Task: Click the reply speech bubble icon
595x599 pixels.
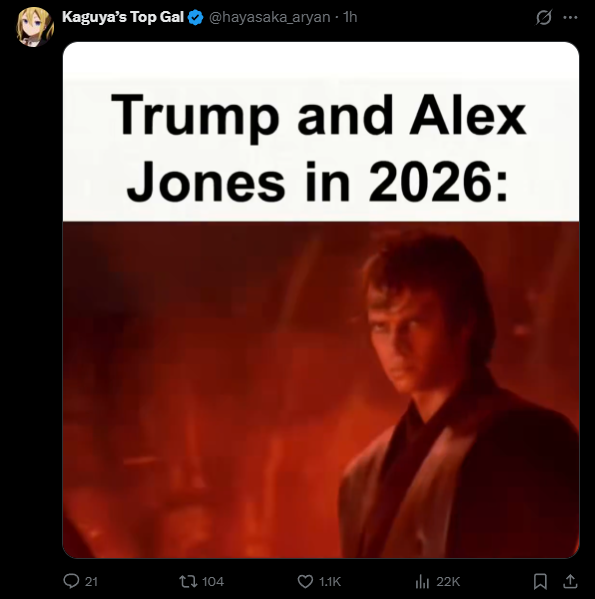Action: 71,581
